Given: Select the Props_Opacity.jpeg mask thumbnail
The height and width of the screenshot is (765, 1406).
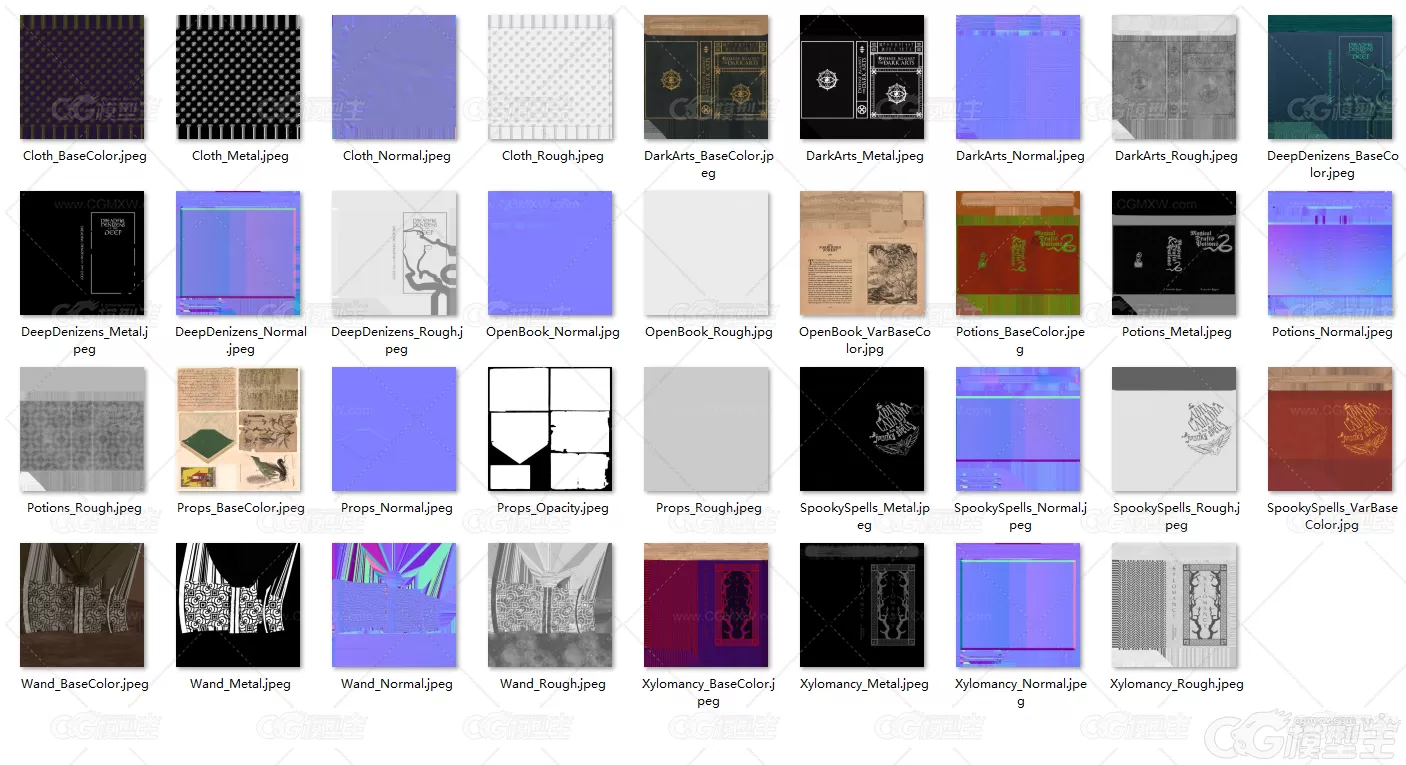Looking at the screenshot, I should click(x=550, y=429).
